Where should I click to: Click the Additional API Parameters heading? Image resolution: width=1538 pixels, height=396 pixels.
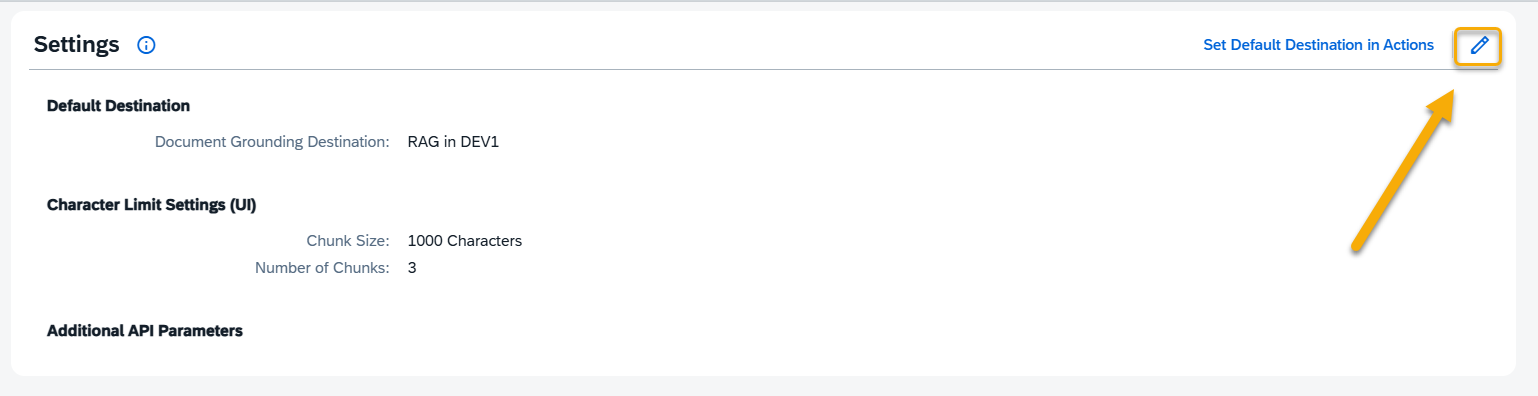click(x=145, y=330)
